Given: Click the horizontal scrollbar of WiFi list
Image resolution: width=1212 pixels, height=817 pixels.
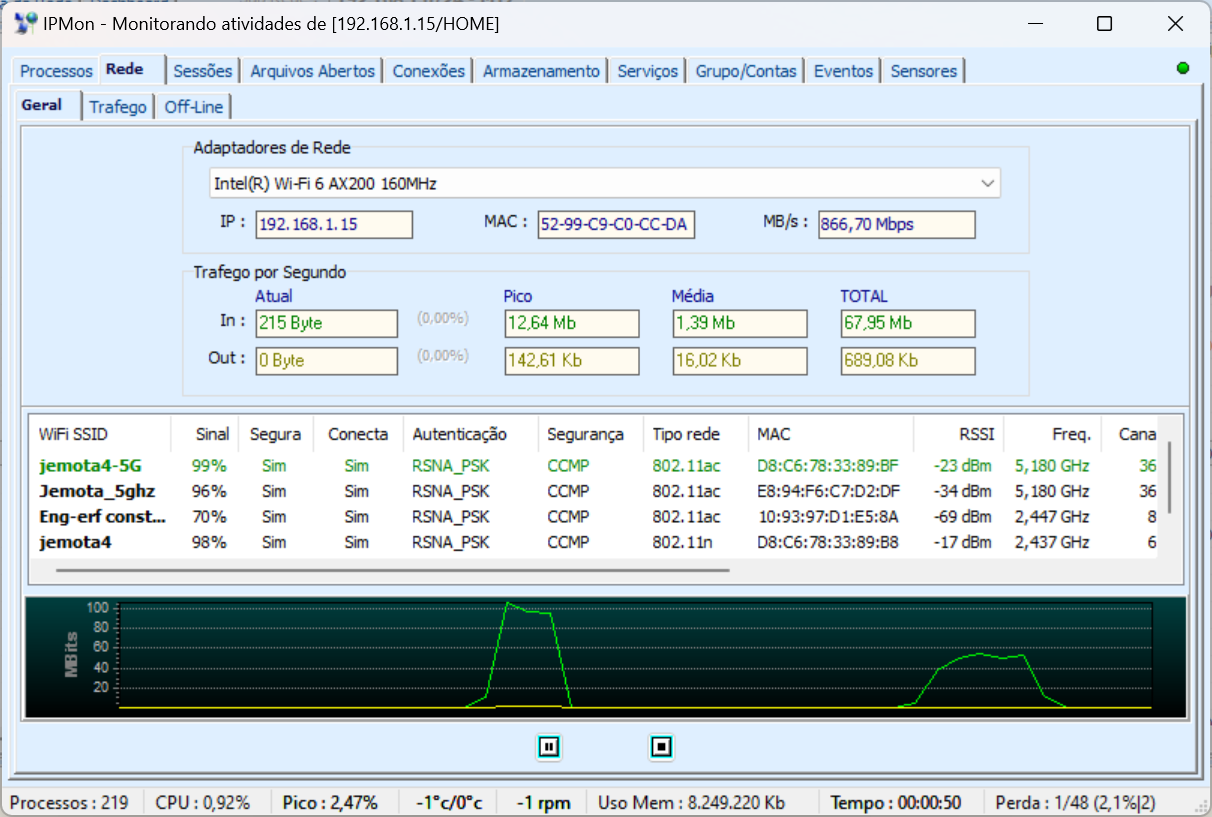Looking at the screenshot, I should pos(393,570).
